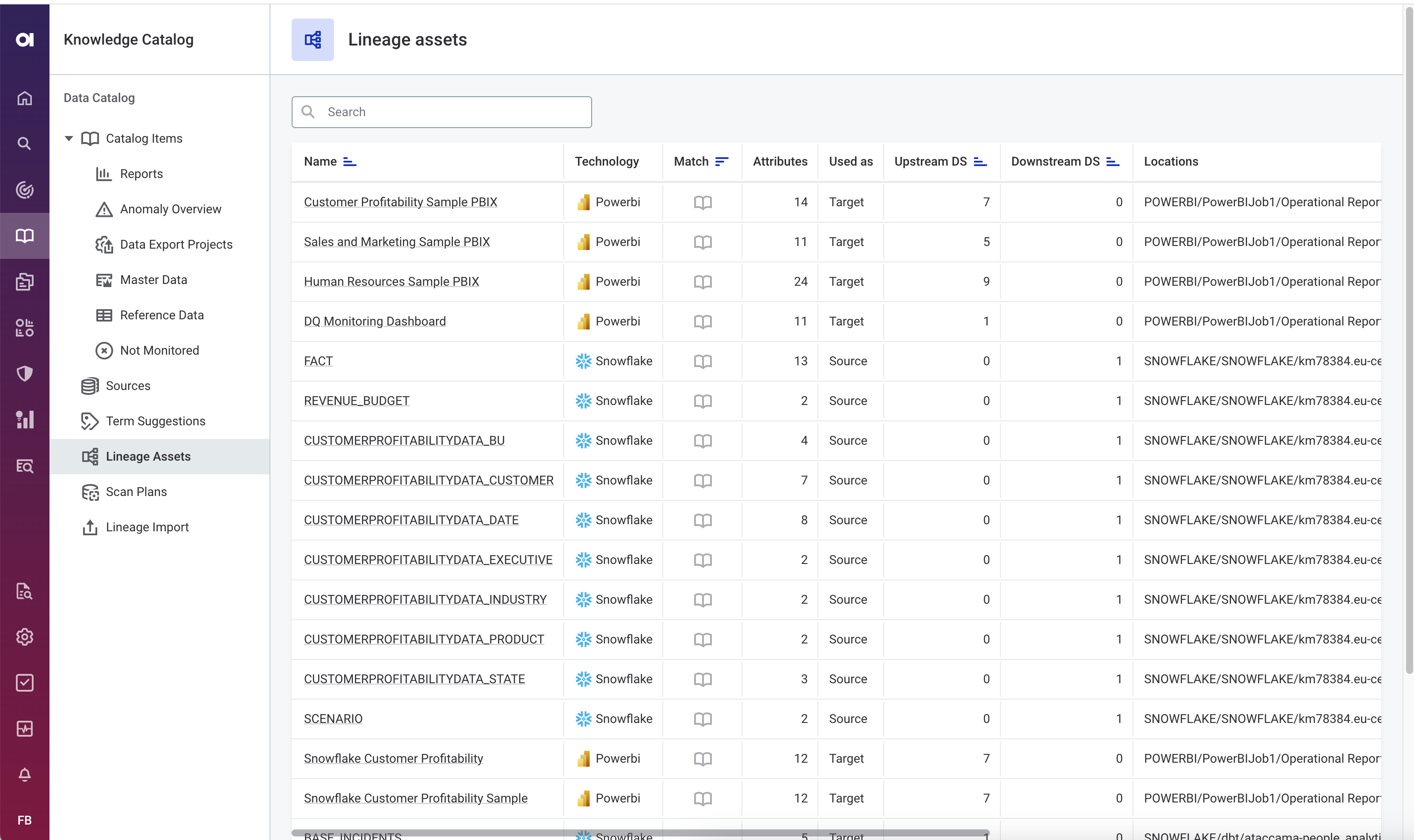Image resolution: width=1414 pixels, height=840 pixels.
Task: Click the bar chart icon in left rail
Action: pos(24,420)
